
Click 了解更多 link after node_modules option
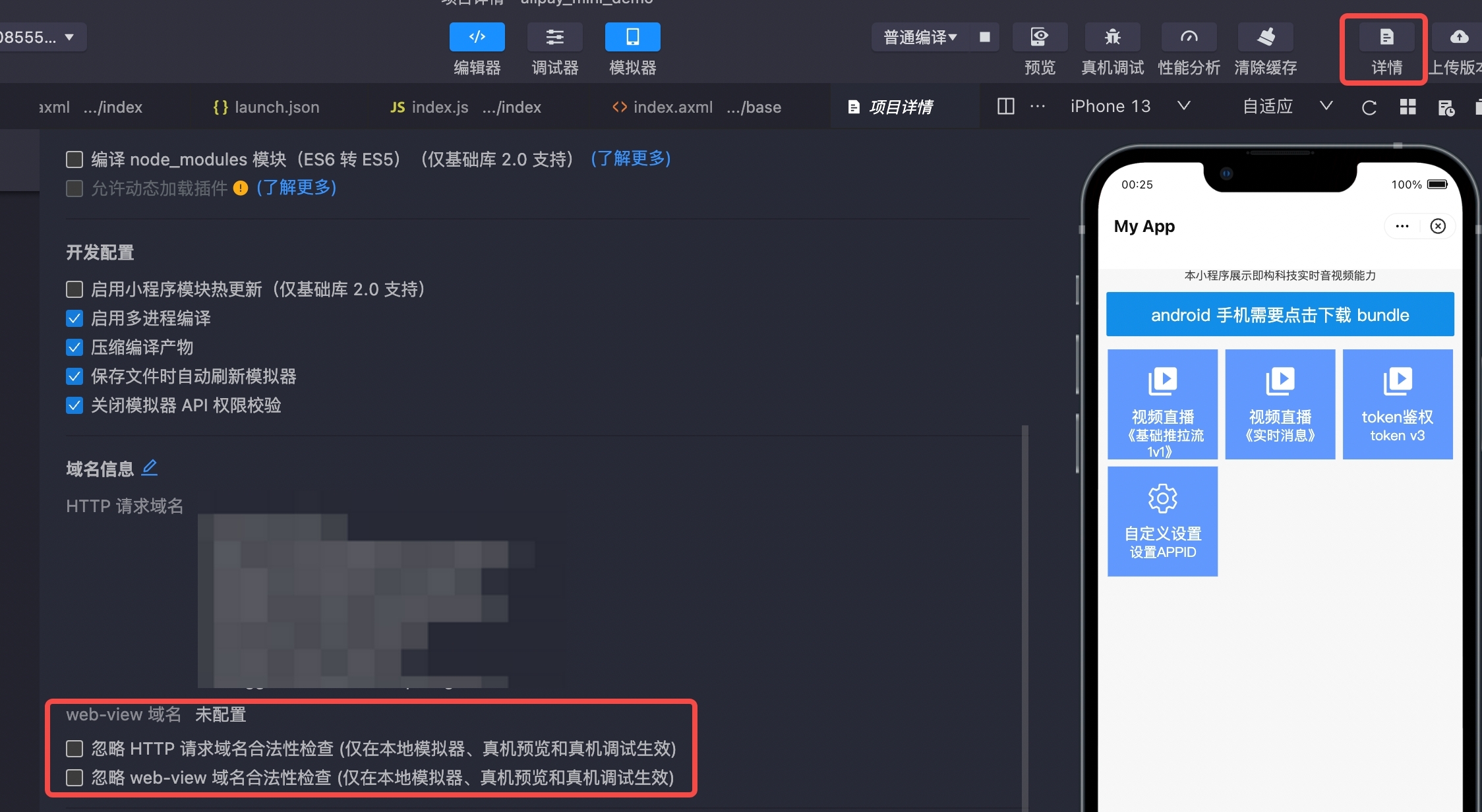630,159
